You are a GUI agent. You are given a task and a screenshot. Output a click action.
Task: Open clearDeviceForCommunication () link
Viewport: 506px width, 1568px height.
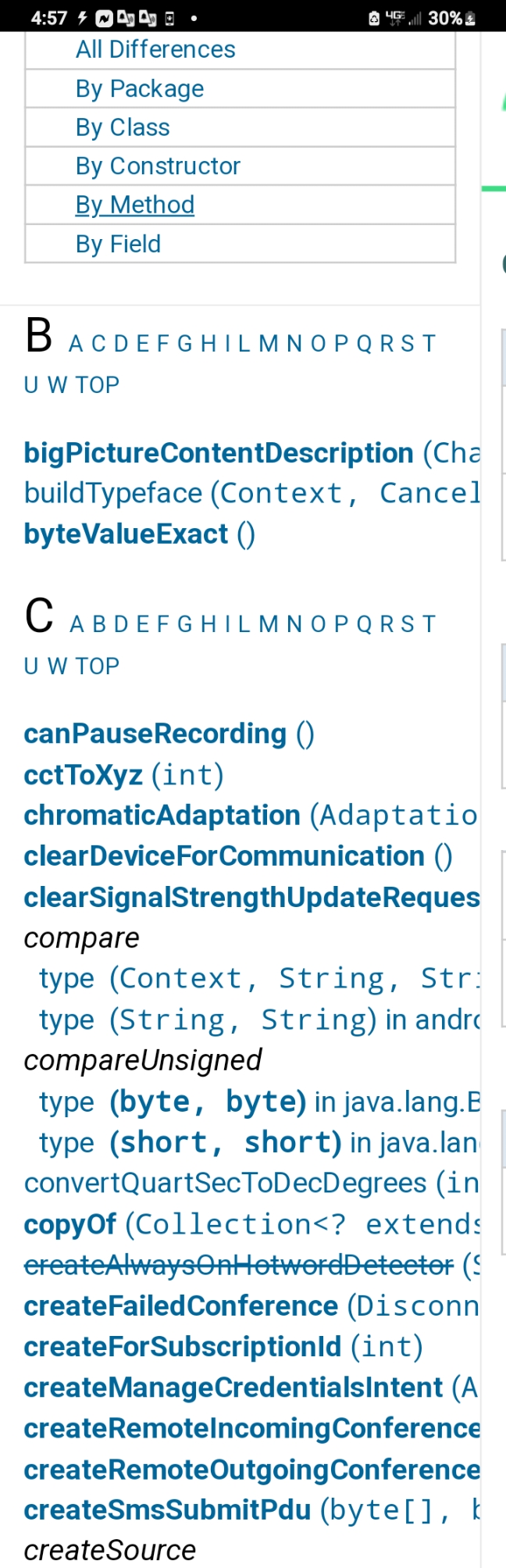(x=238, y=856)
